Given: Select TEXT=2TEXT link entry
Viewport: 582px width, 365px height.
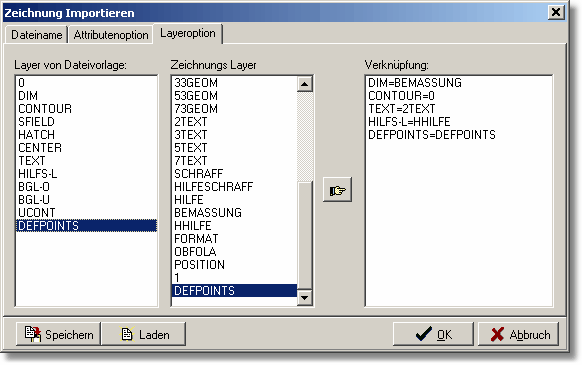Looking at the screenshot, I should [x=459, y=109].
